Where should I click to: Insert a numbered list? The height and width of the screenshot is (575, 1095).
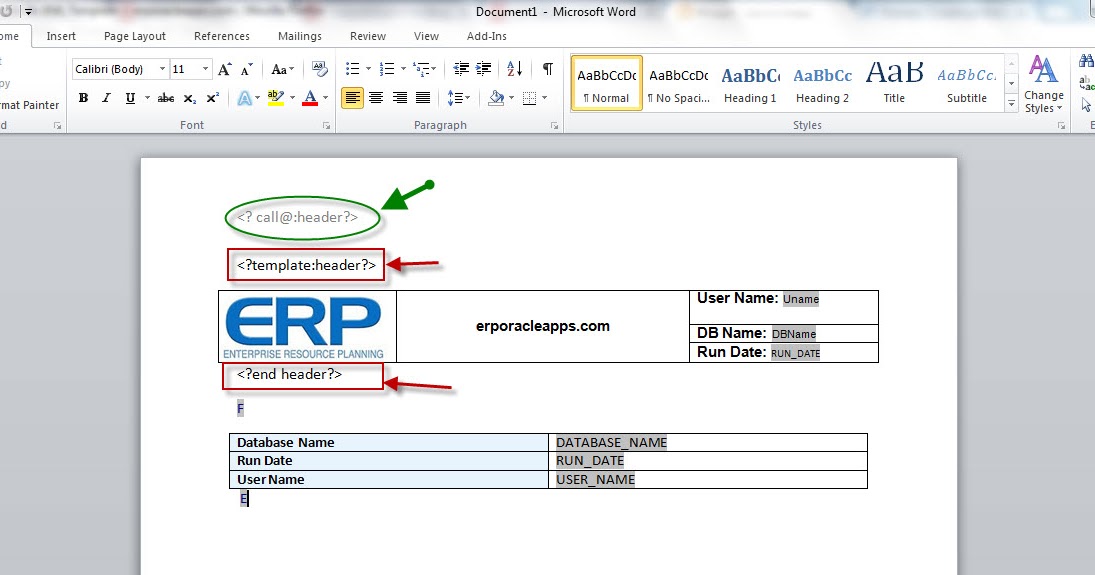(x=387, y=69)
